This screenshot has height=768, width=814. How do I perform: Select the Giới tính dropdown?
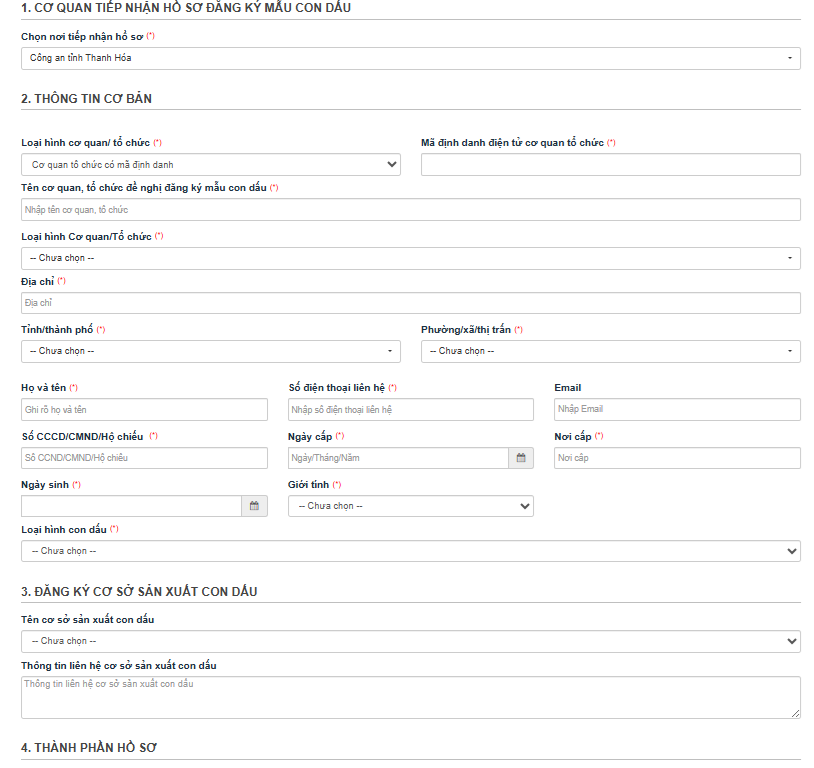[x=410, y=506]
